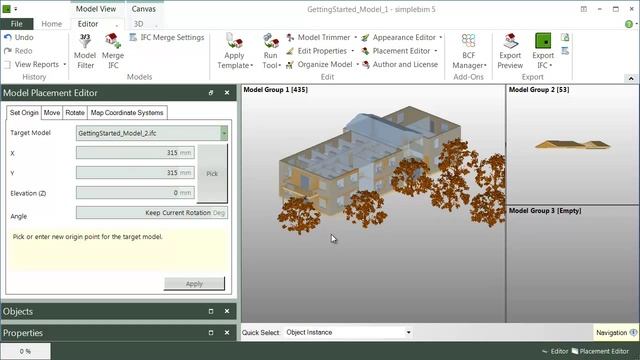Screen dimensions: 640x360
Task: Open the Model Filter tool
Action: (85, 51)
